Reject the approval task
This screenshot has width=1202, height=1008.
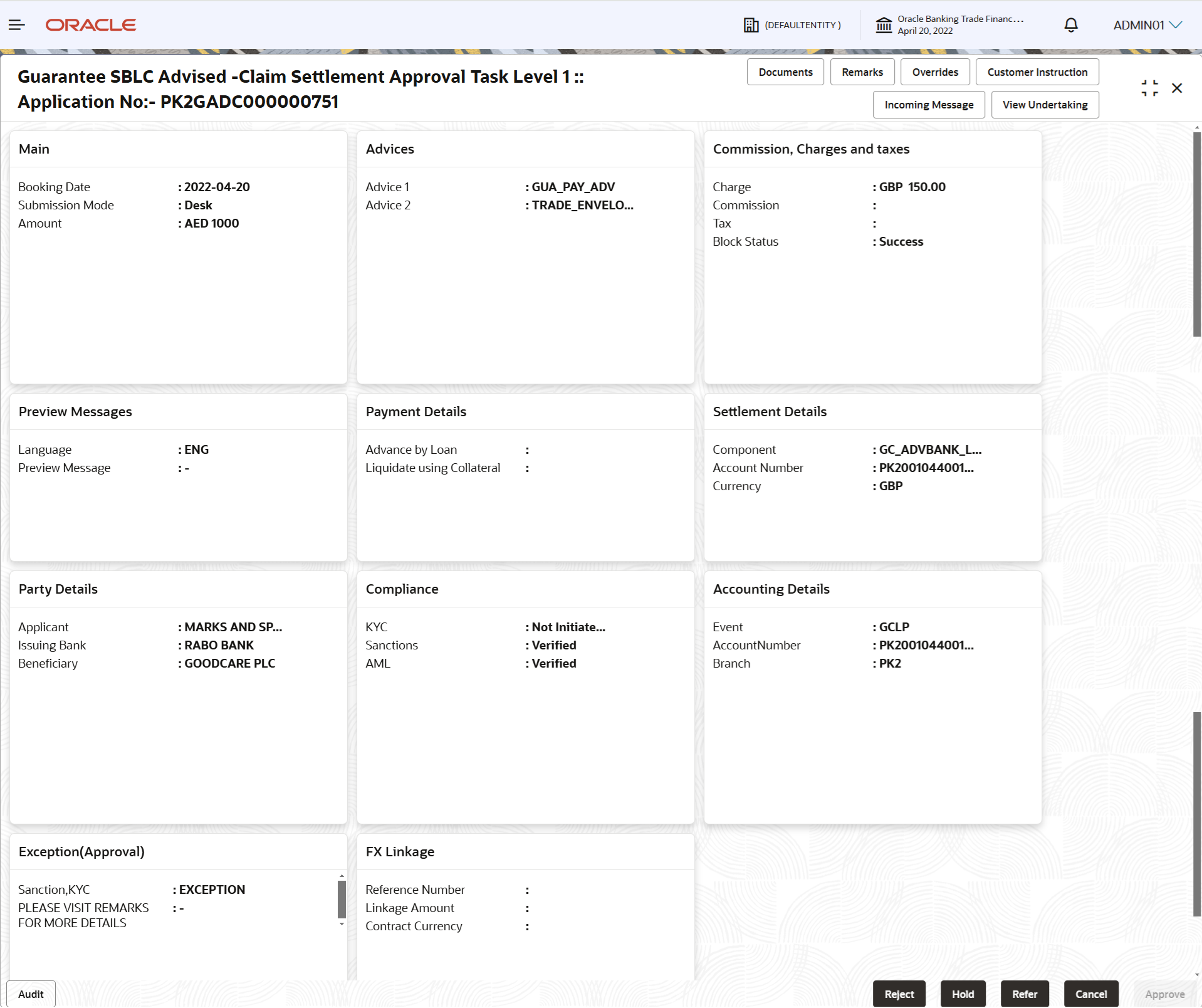pos(899,994)
